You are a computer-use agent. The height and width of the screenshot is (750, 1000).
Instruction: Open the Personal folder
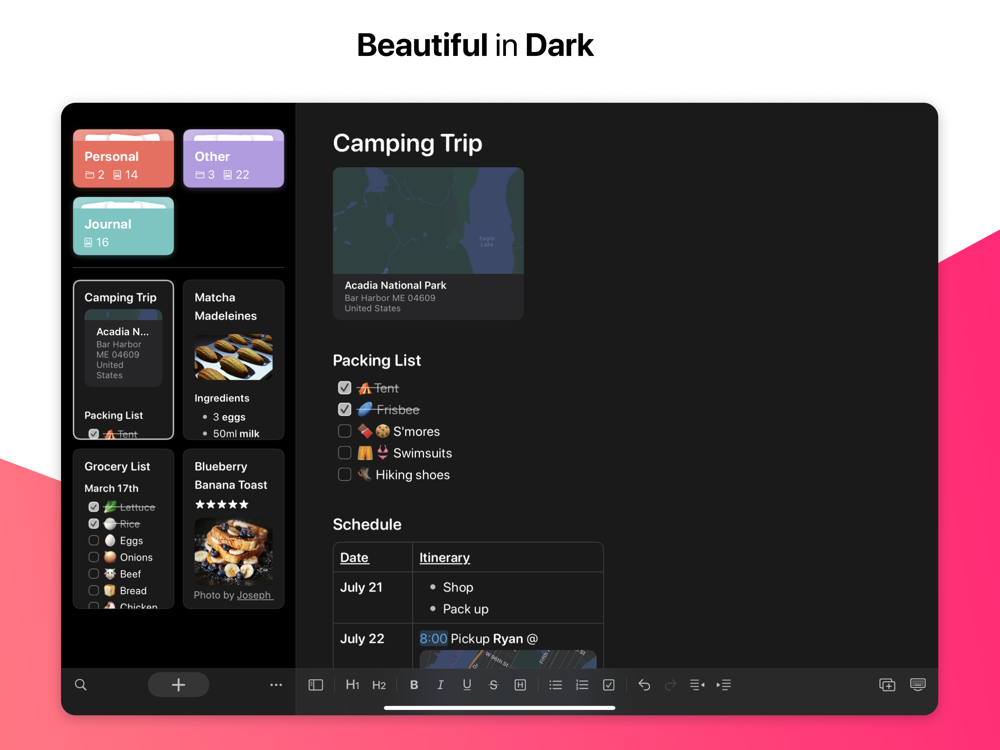pyautogui.click(x=123, y=159)
